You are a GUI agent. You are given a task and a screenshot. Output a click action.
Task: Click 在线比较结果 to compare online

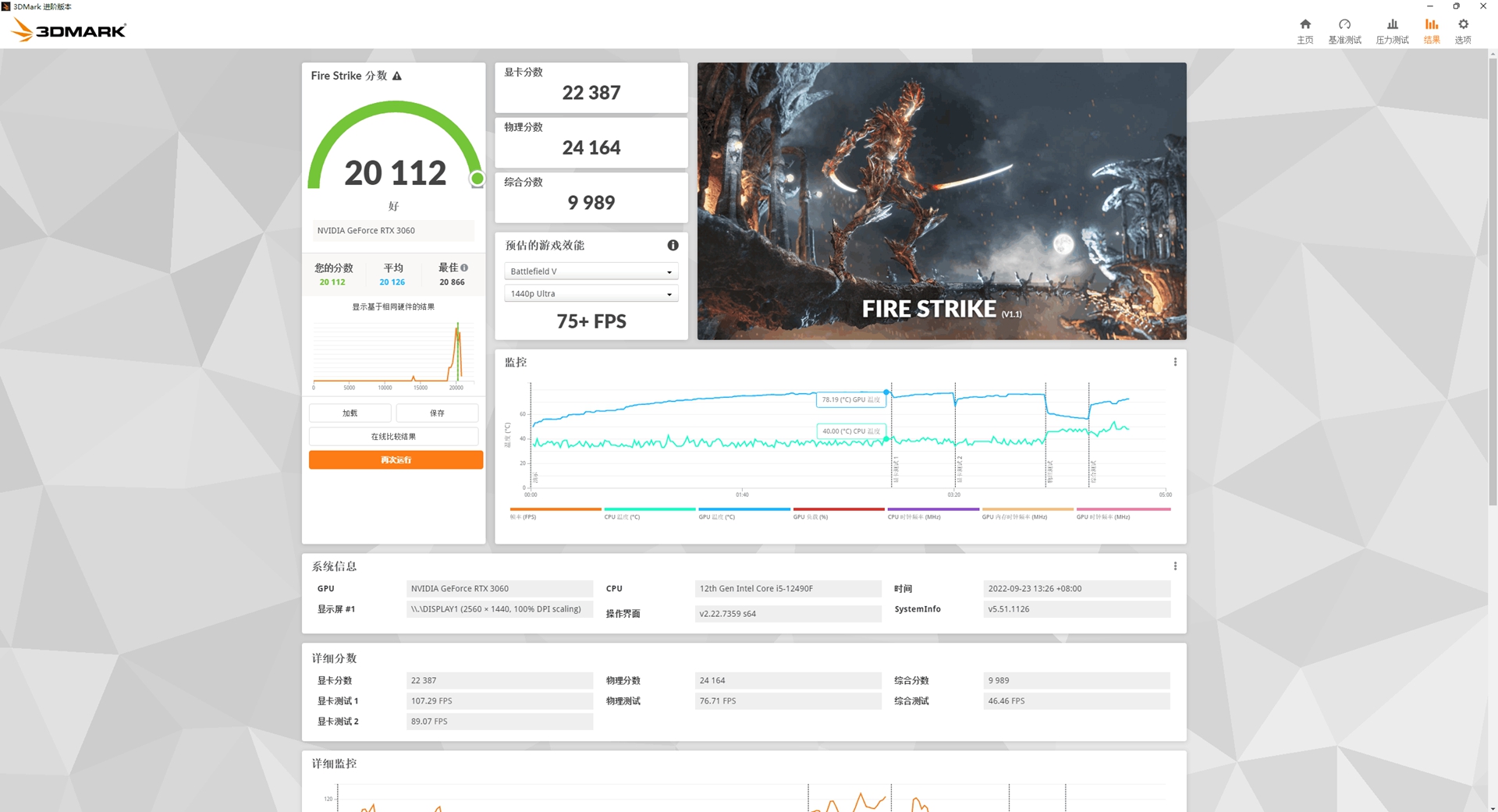pos(394,436)
